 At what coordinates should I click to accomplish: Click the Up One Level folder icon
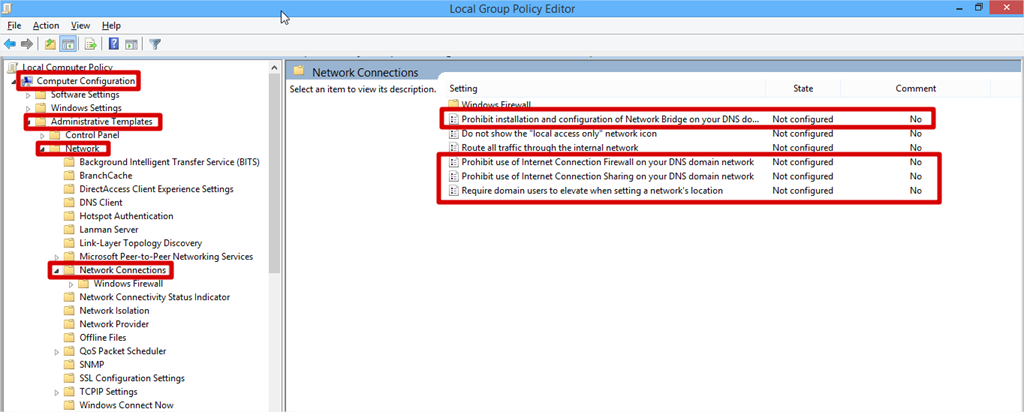(50, 44)
